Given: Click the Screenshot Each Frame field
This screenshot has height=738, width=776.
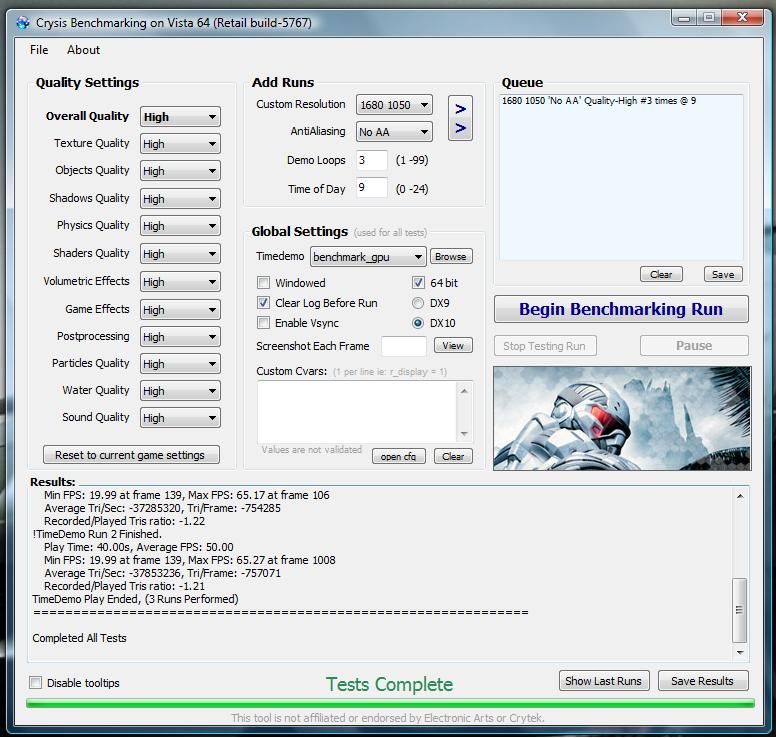Looking at the screenshot, I should tap(403, 345).
